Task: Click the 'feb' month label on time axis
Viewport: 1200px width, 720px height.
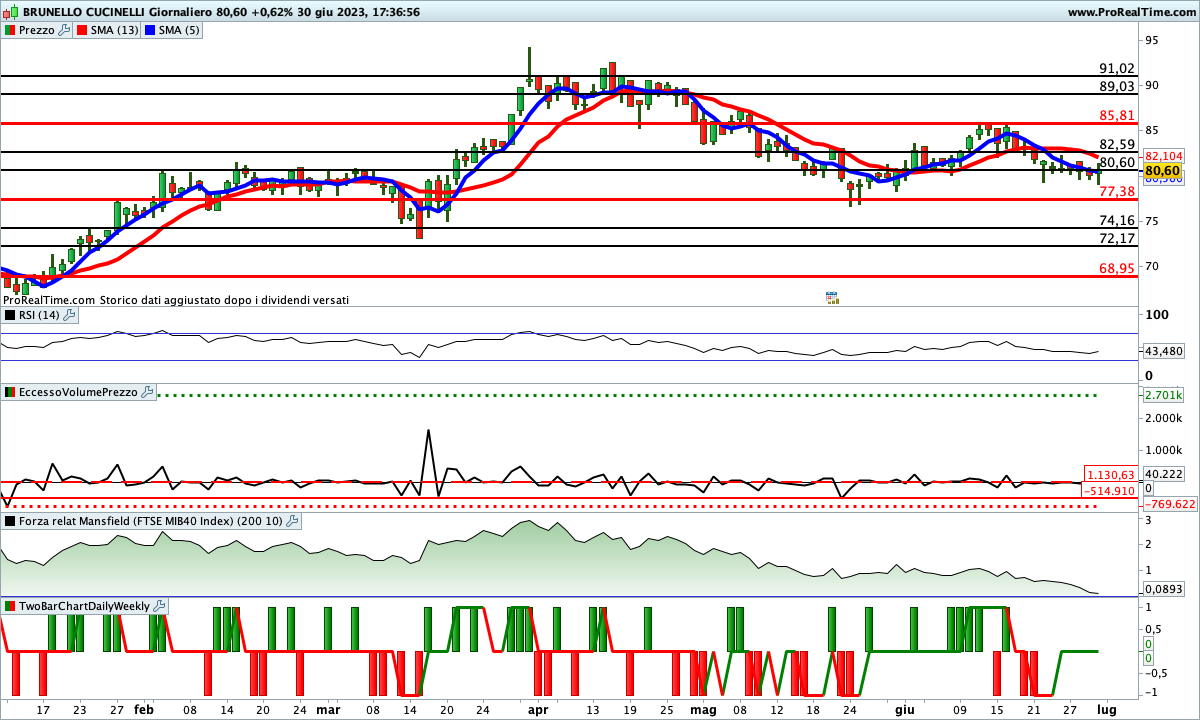Action: [x=144, y=708]
